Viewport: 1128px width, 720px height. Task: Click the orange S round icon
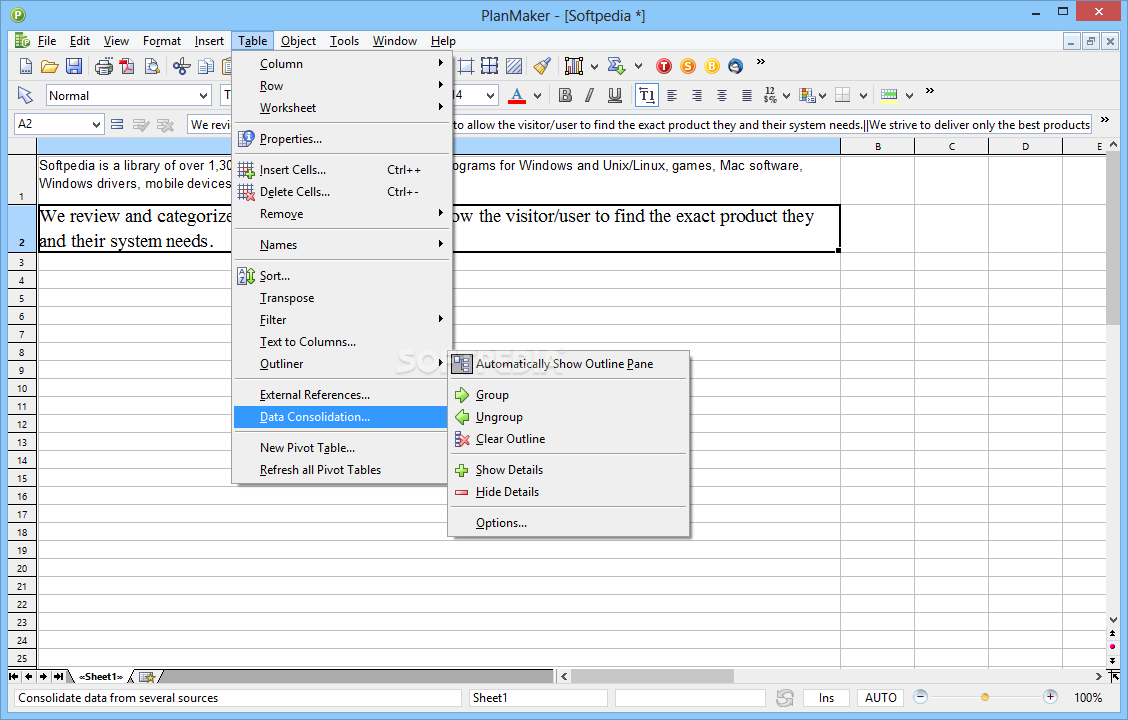pyautogui.click(x=688, y=66)
